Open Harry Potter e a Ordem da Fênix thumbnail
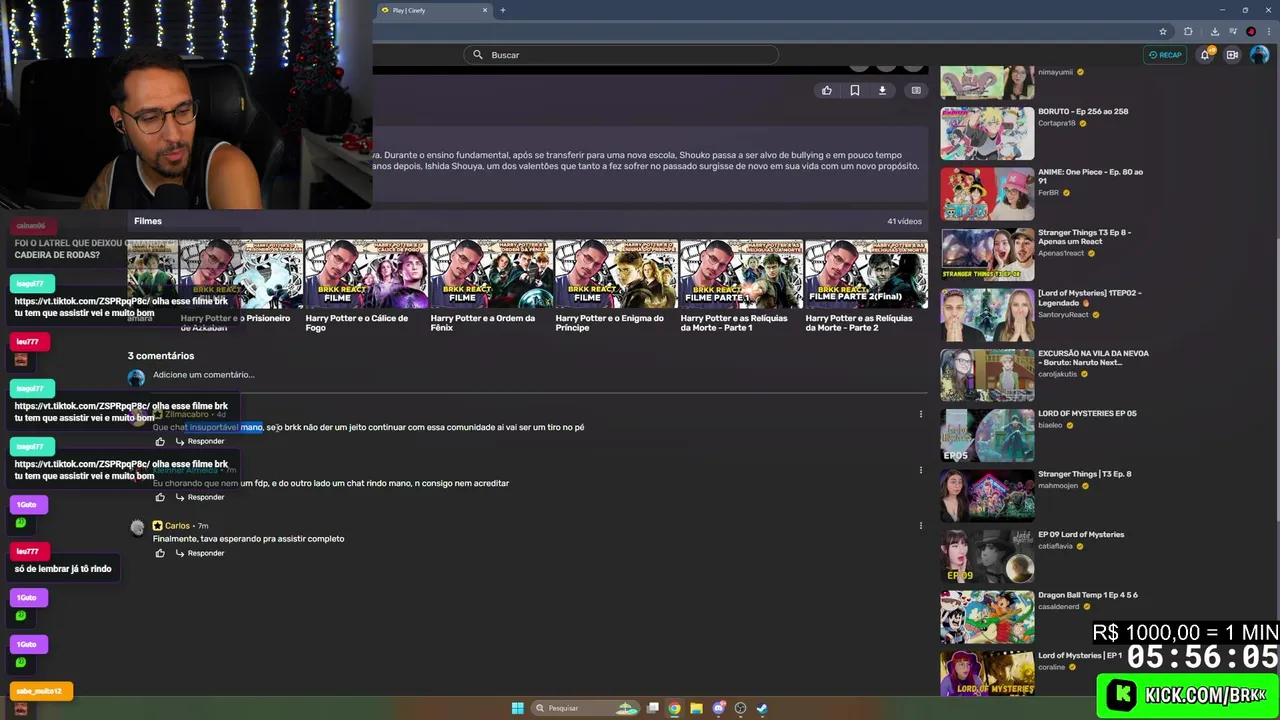This screenshot has width=1280, height=720. (x=490, y=274)
